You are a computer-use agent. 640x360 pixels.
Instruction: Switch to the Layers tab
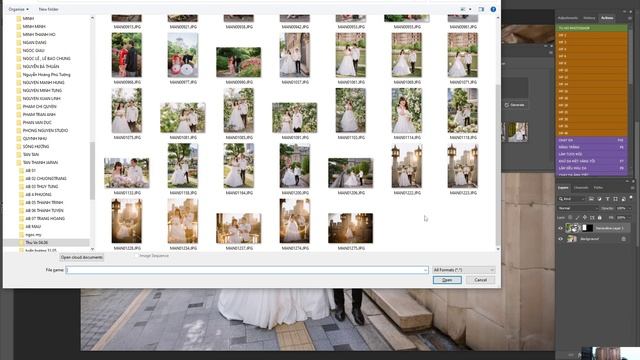pos(563,188)
